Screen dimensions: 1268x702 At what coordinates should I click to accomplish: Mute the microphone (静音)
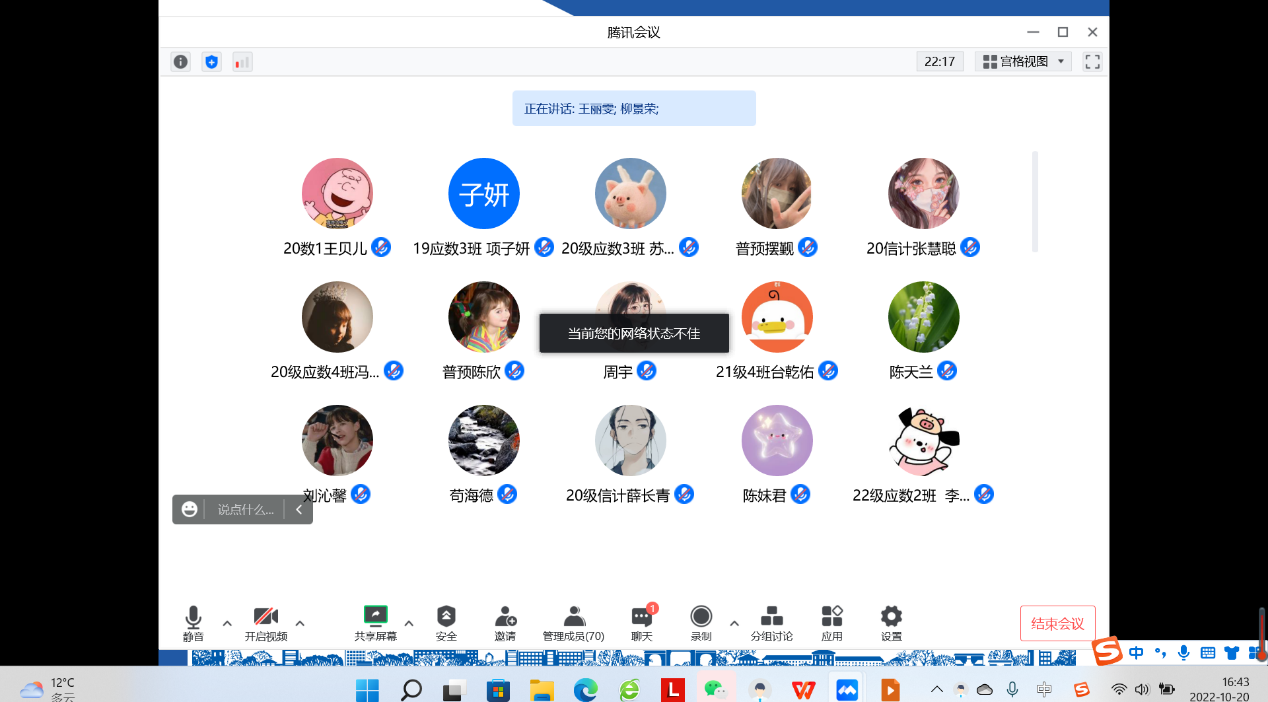[193, 623]
